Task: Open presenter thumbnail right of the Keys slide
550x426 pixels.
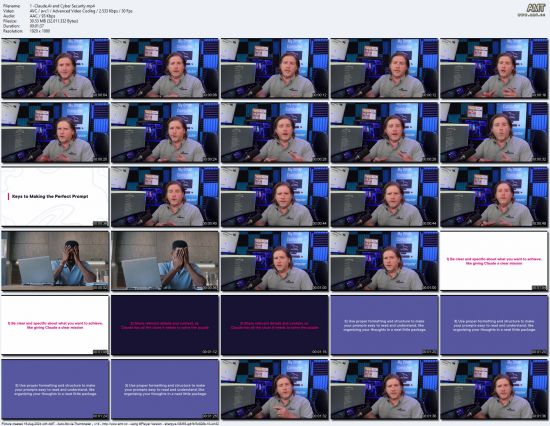Action: tap(165, 197)
